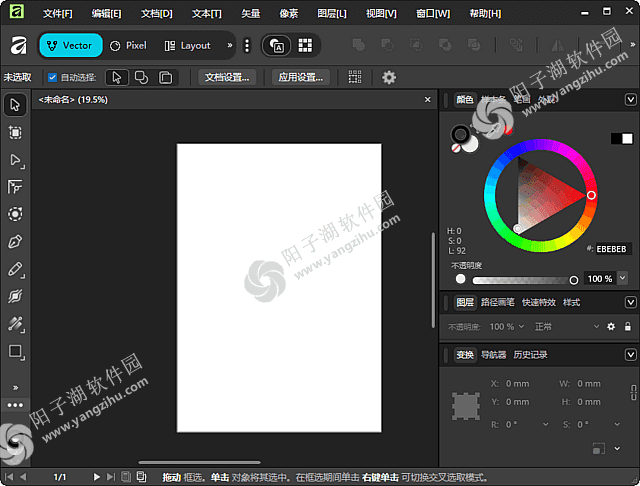The width and height of the screenshot is (640, 486).
Task: Select the Corner tool
Action: 15,187
